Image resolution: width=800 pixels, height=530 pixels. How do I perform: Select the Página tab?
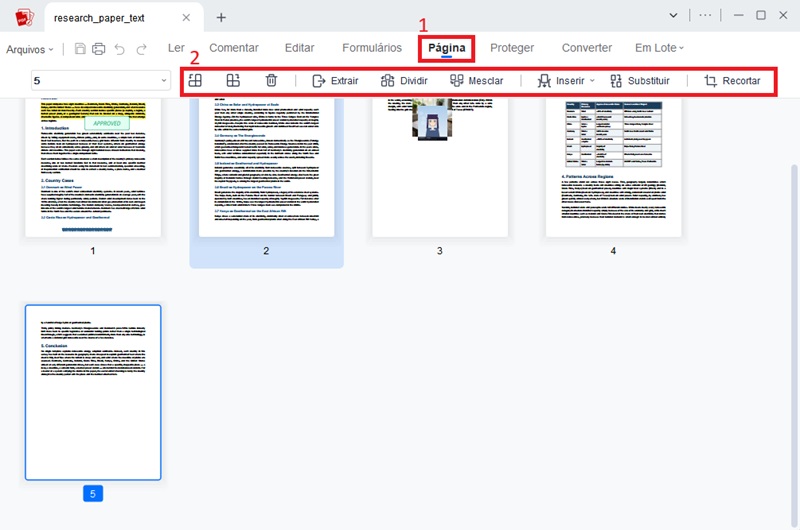[446, 48]
